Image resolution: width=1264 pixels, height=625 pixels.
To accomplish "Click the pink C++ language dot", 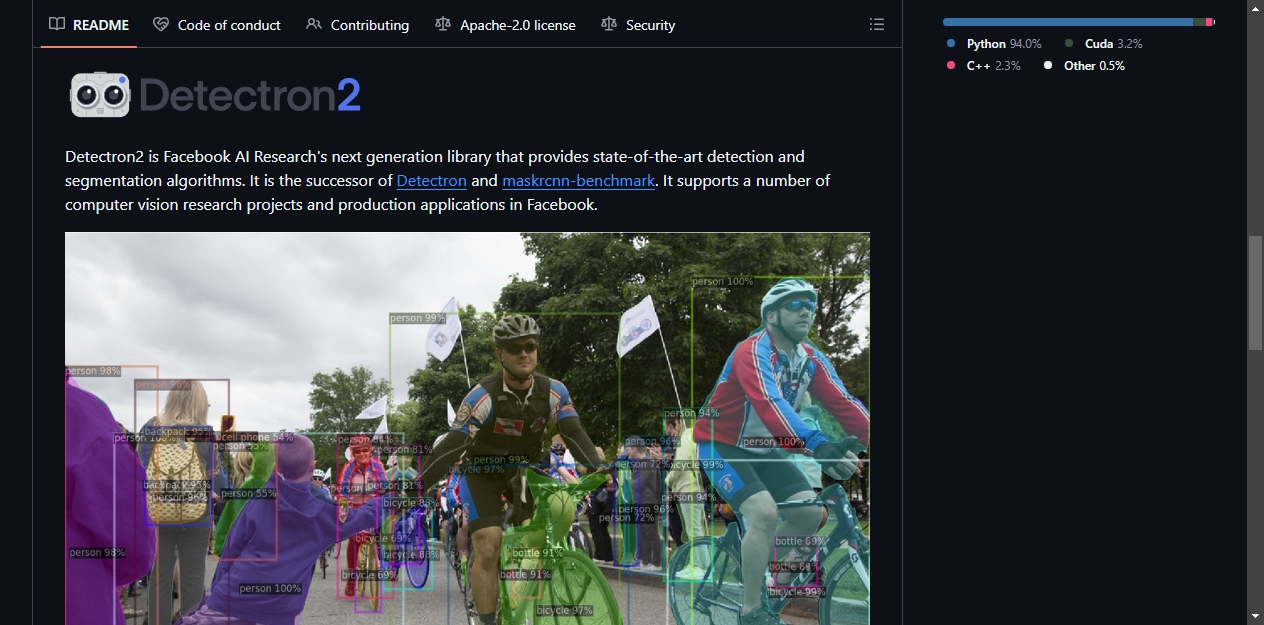I will (951, 66).
